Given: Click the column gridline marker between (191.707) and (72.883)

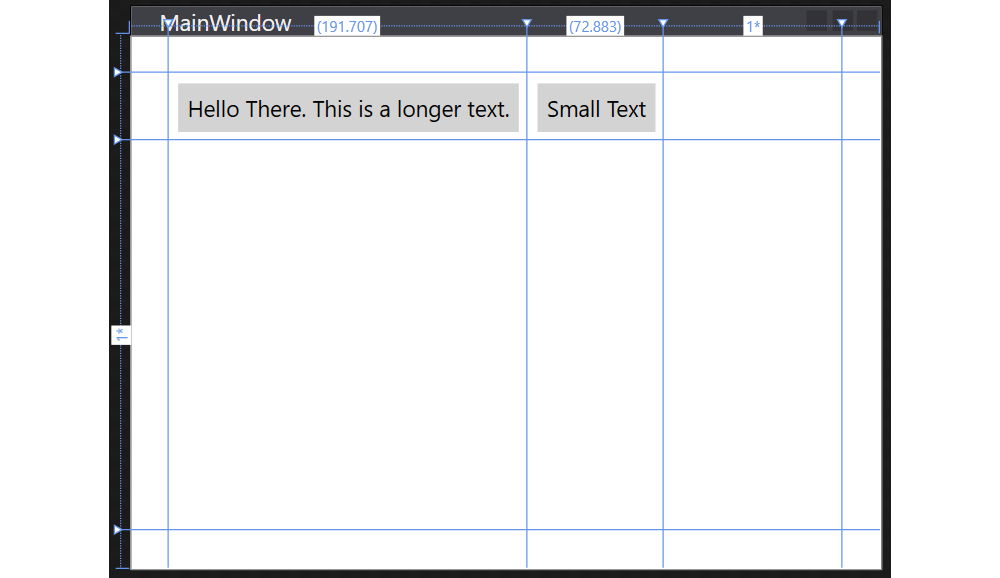Looking at the screenshot, I should click(527, 23).
